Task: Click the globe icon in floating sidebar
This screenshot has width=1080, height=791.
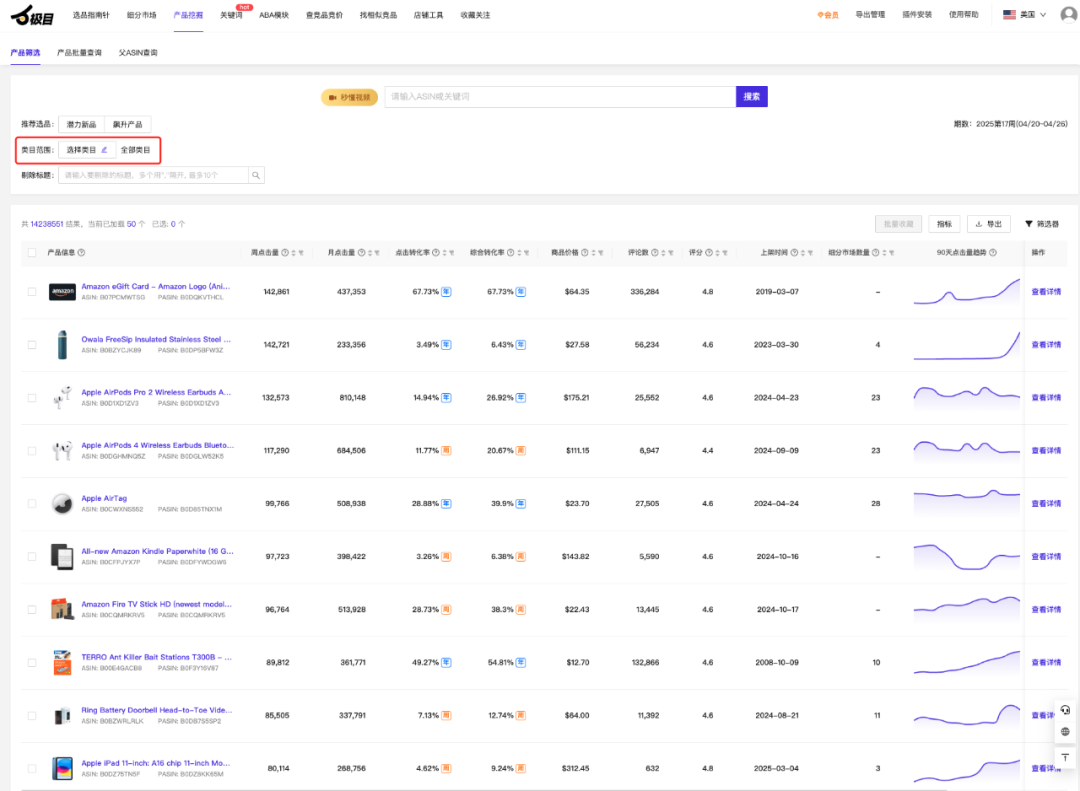Action: coord(1066,732)
